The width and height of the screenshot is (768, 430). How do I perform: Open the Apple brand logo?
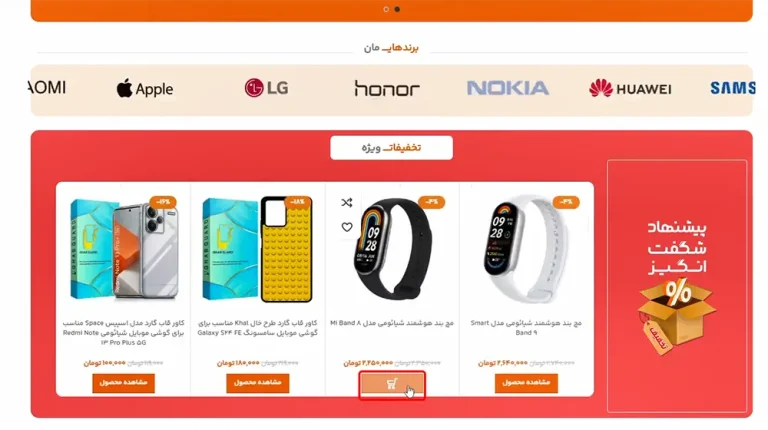tap(144, 89)
